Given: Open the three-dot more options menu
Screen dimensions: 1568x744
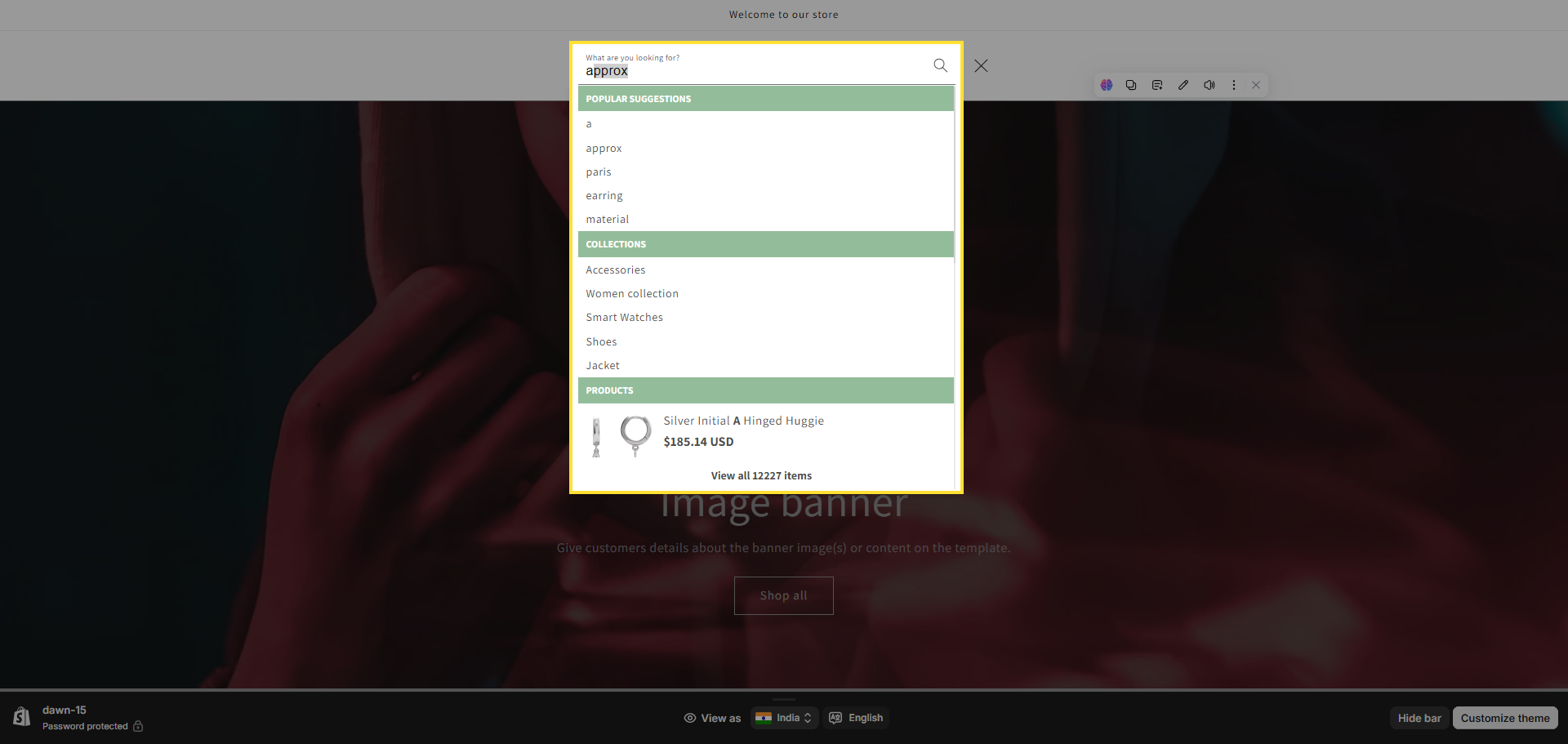Looking at the screenshot, I should coord(1234,85).
